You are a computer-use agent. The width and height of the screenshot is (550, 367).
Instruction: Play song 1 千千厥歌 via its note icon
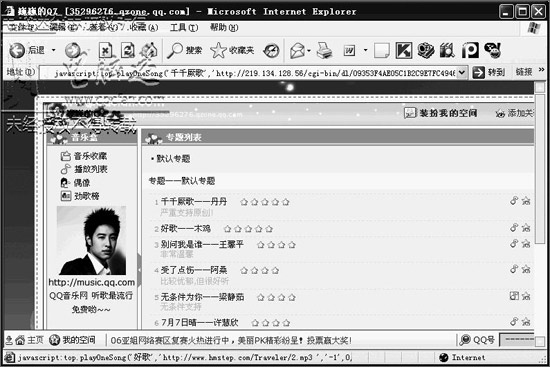[514, 201]
